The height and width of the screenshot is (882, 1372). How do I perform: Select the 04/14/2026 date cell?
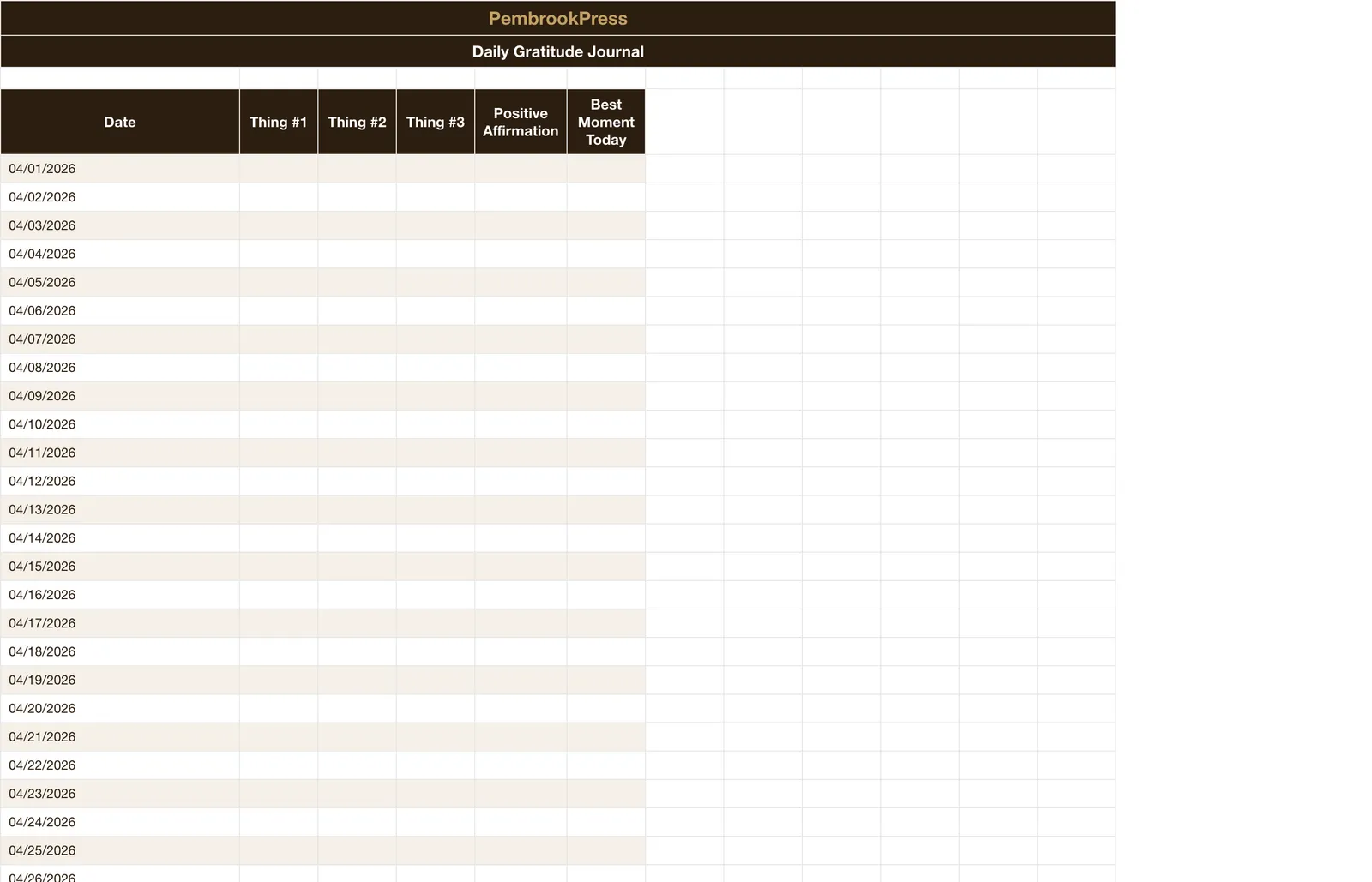click(x=120, y=537)
